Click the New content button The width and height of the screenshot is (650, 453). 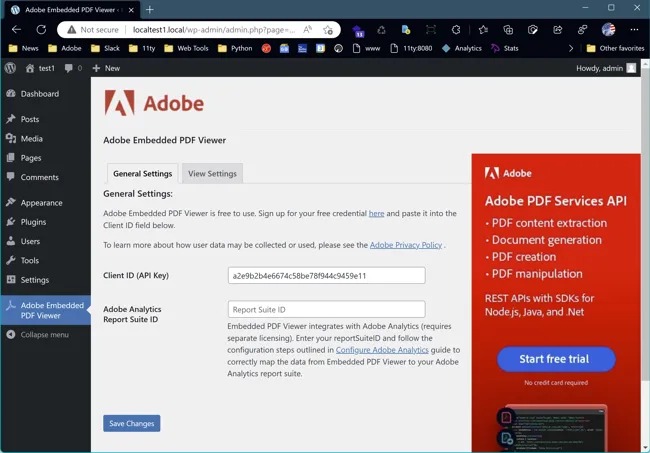[106, 68]
